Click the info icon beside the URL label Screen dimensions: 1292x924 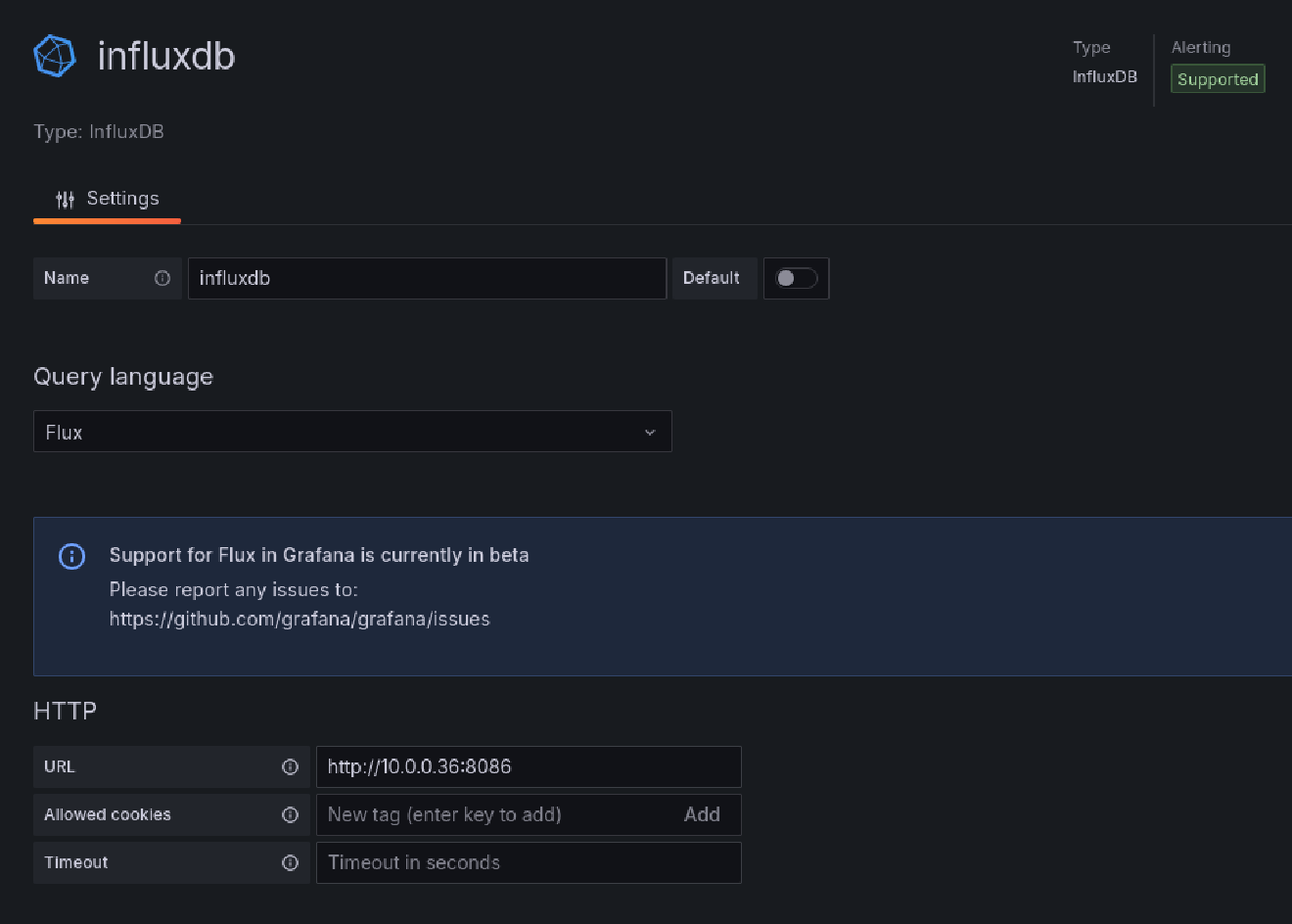point(291,766)
